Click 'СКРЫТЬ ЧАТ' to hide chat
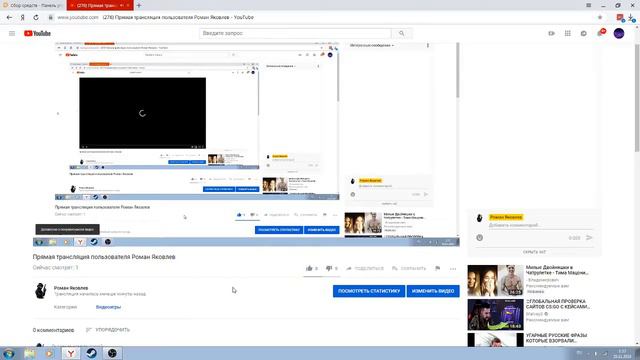The image size is (640, 360). 534,252
